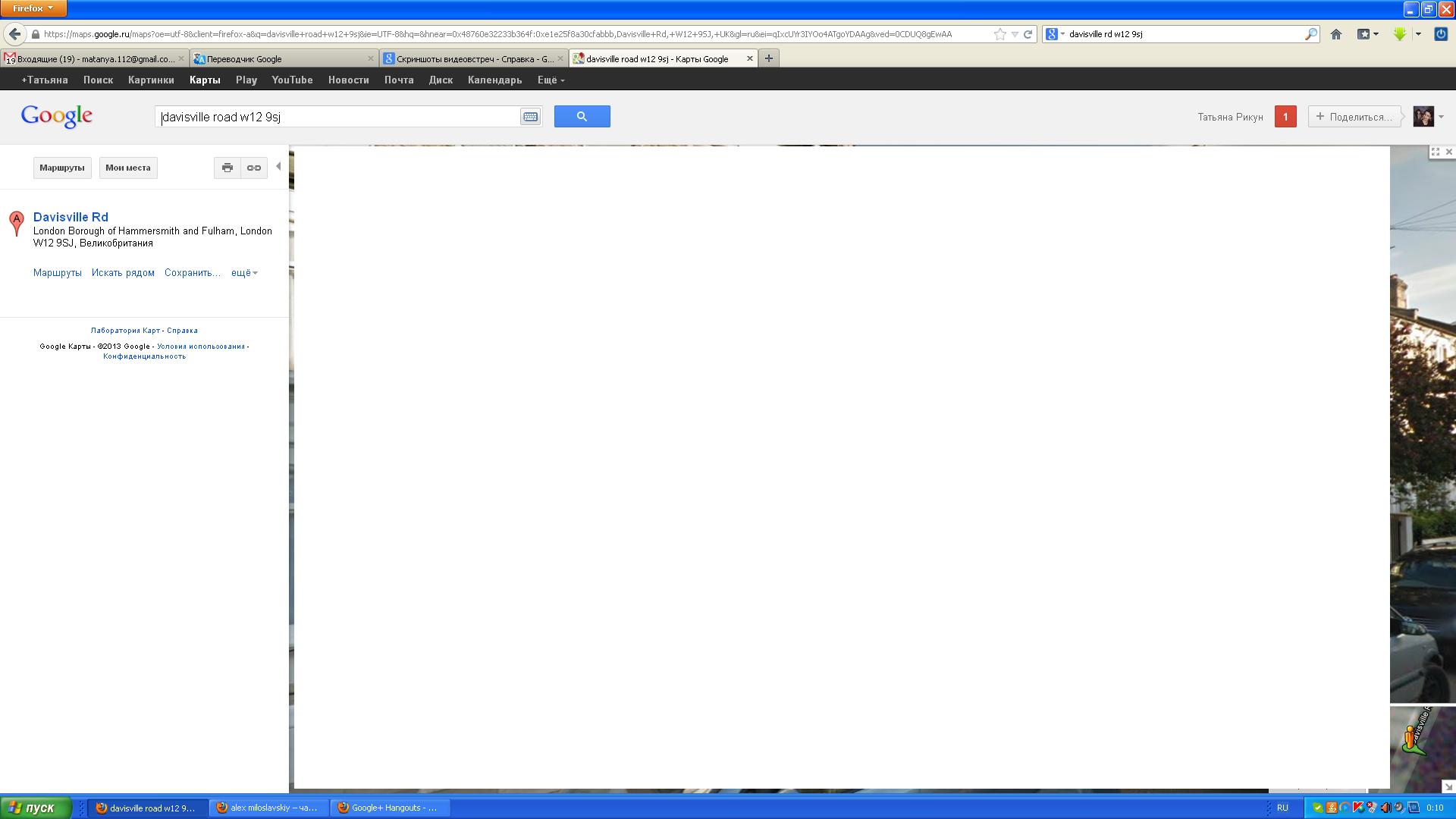Click the print icon in the left panel
This screenshot has width=1456, height=819.
227,168
